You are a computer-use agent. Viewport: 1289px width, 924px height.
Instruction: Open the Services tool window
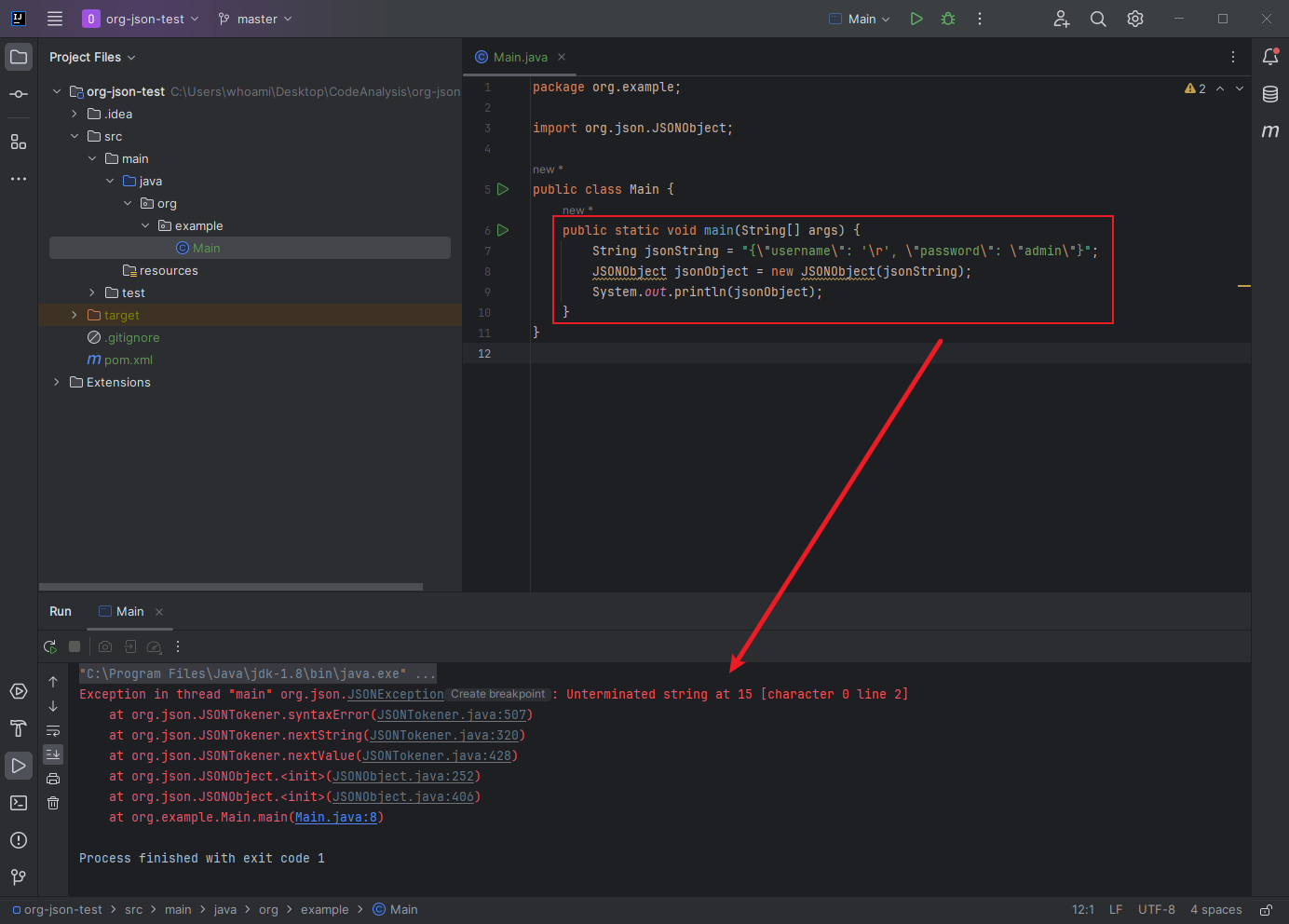19,691
